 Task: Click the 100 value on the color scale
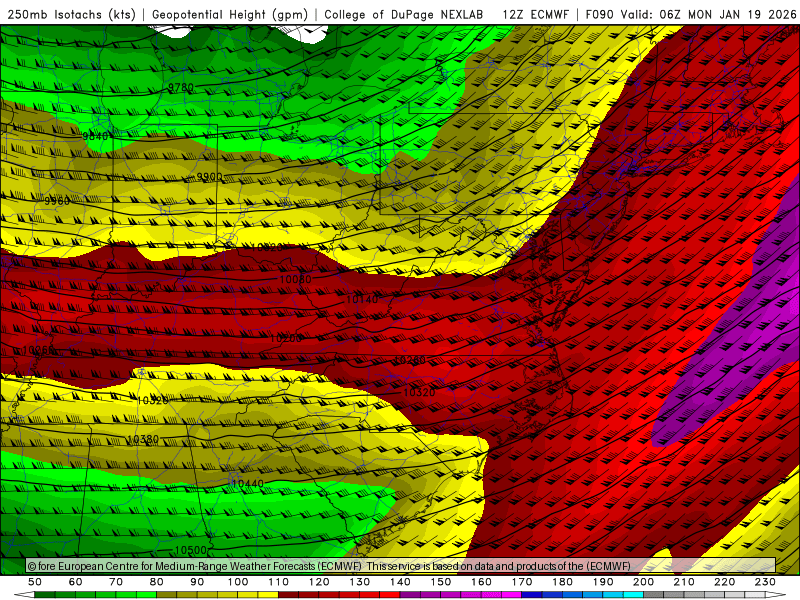238,582
